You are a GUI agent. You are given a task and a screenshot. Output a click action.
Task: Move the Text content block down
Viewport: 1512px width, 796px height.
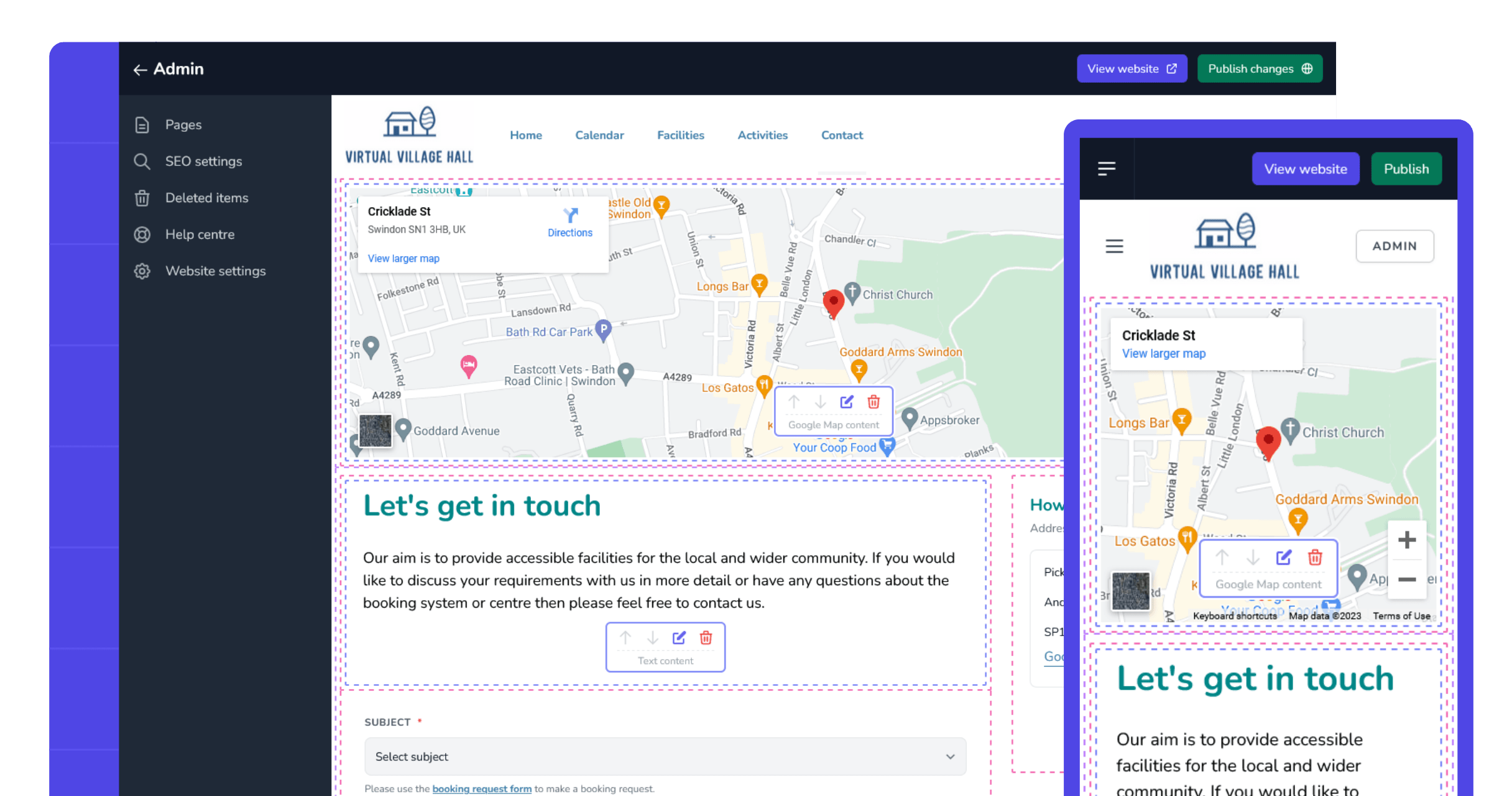(652, 637)
